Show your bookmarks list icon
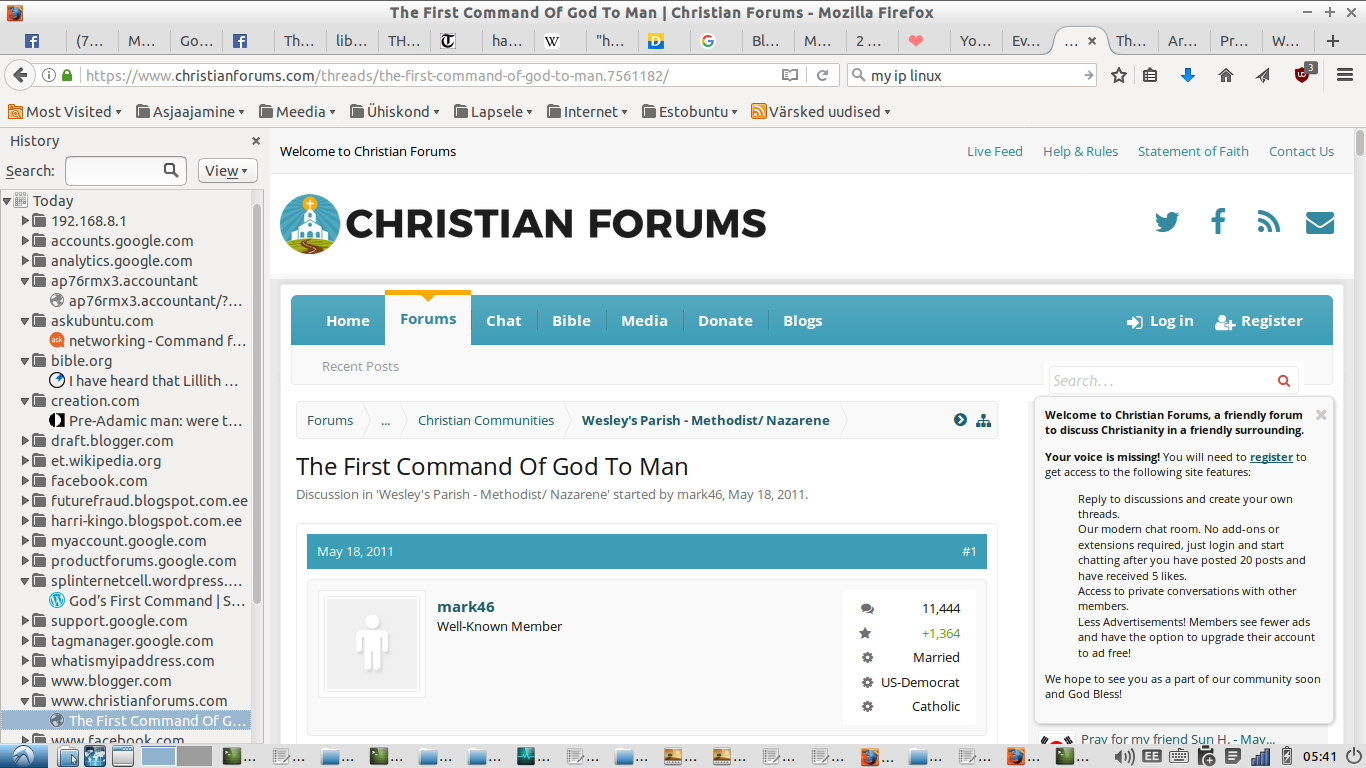The image size is (1366, 768). pyautogui.click(x=1150, y=75)
